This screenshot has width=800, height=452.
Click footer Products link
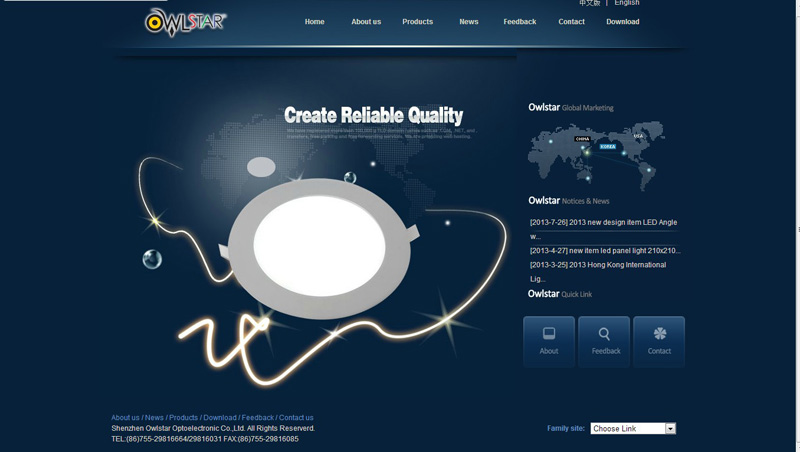[183, 417]
